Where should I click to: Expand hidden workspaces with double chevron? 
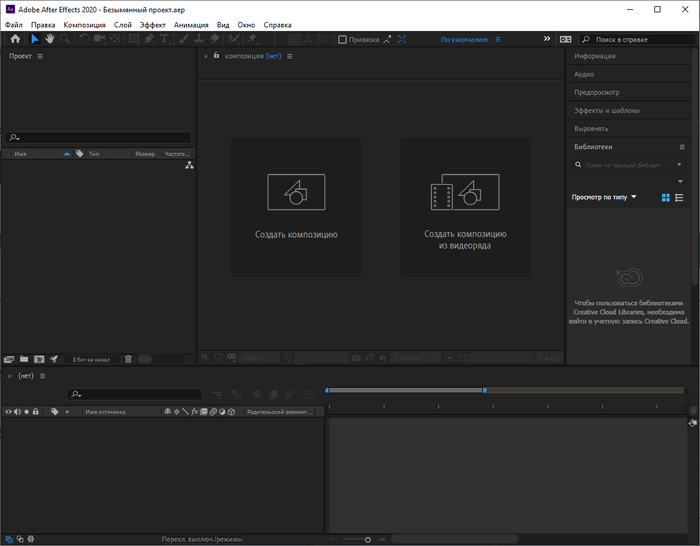(x=547, y=39)
